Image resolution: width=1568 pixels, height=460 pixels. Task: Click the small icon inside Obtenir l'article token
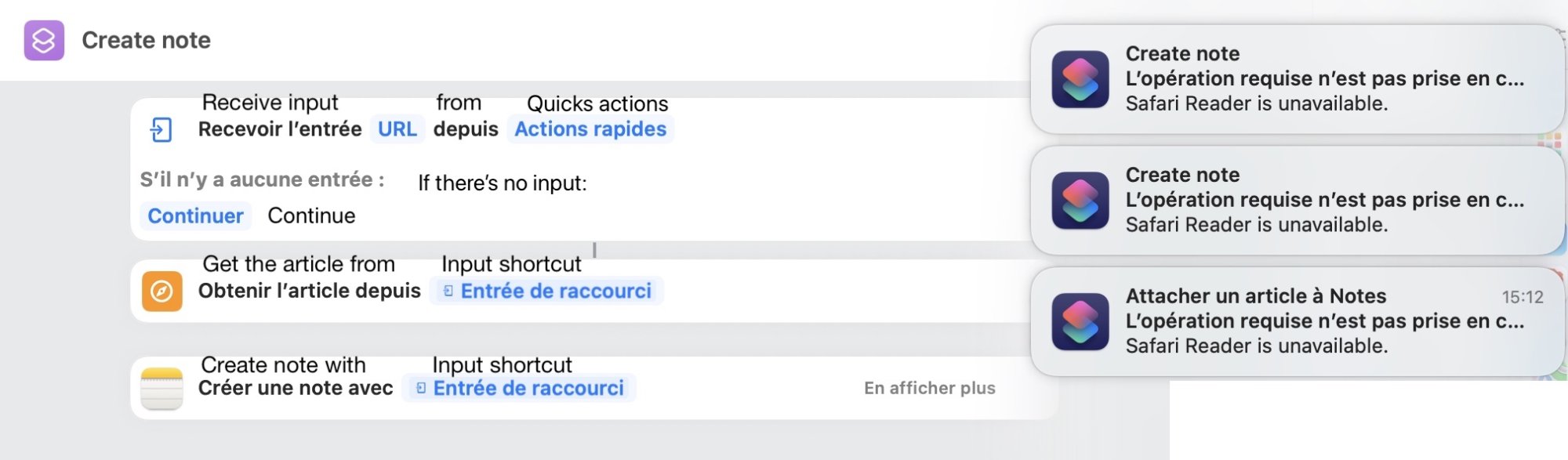(448, 292)
